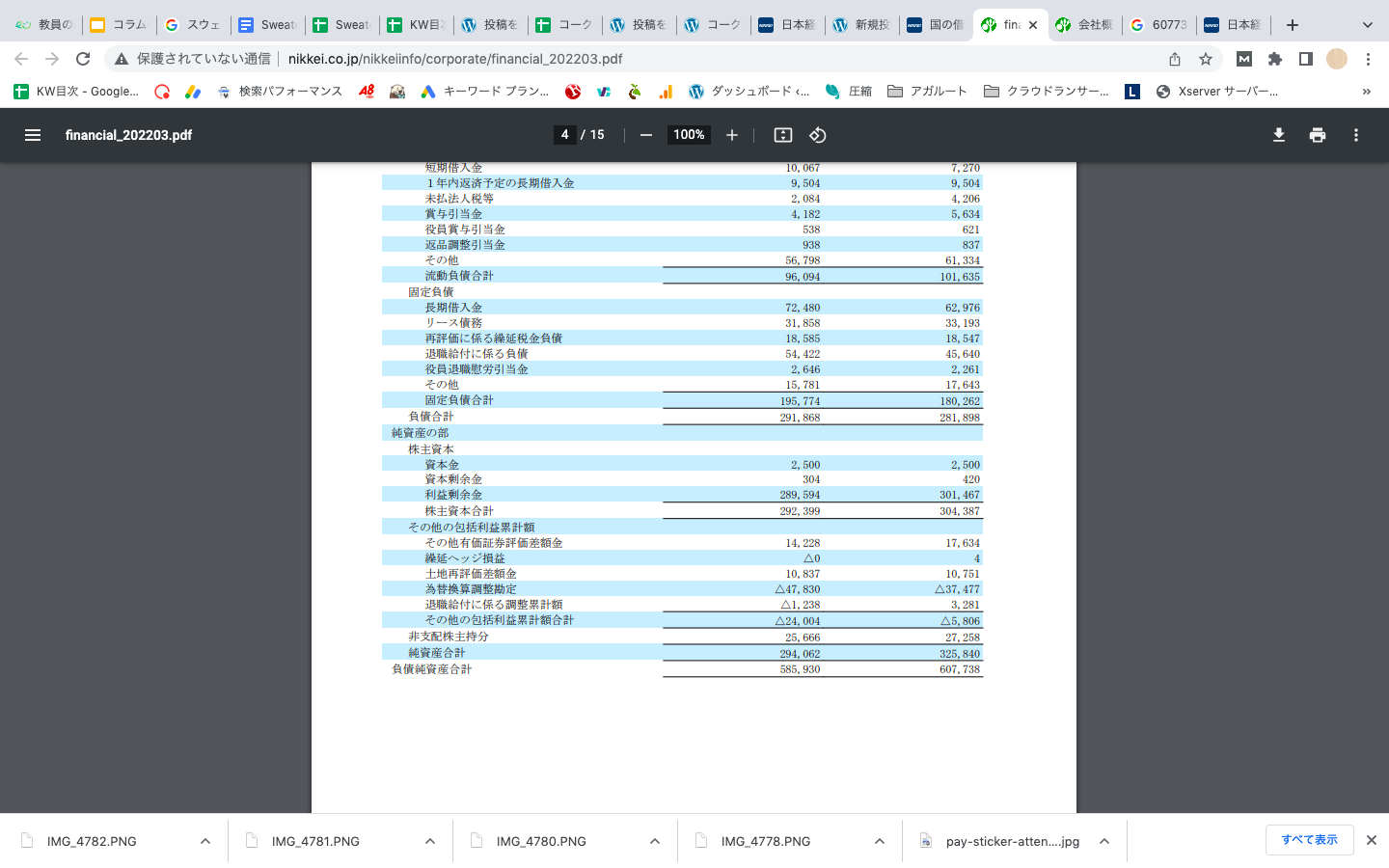This screenshot has width=1389, height=868.
Task: Open PDF viewer more actions menu
Action: click(x=1355, y=135)
